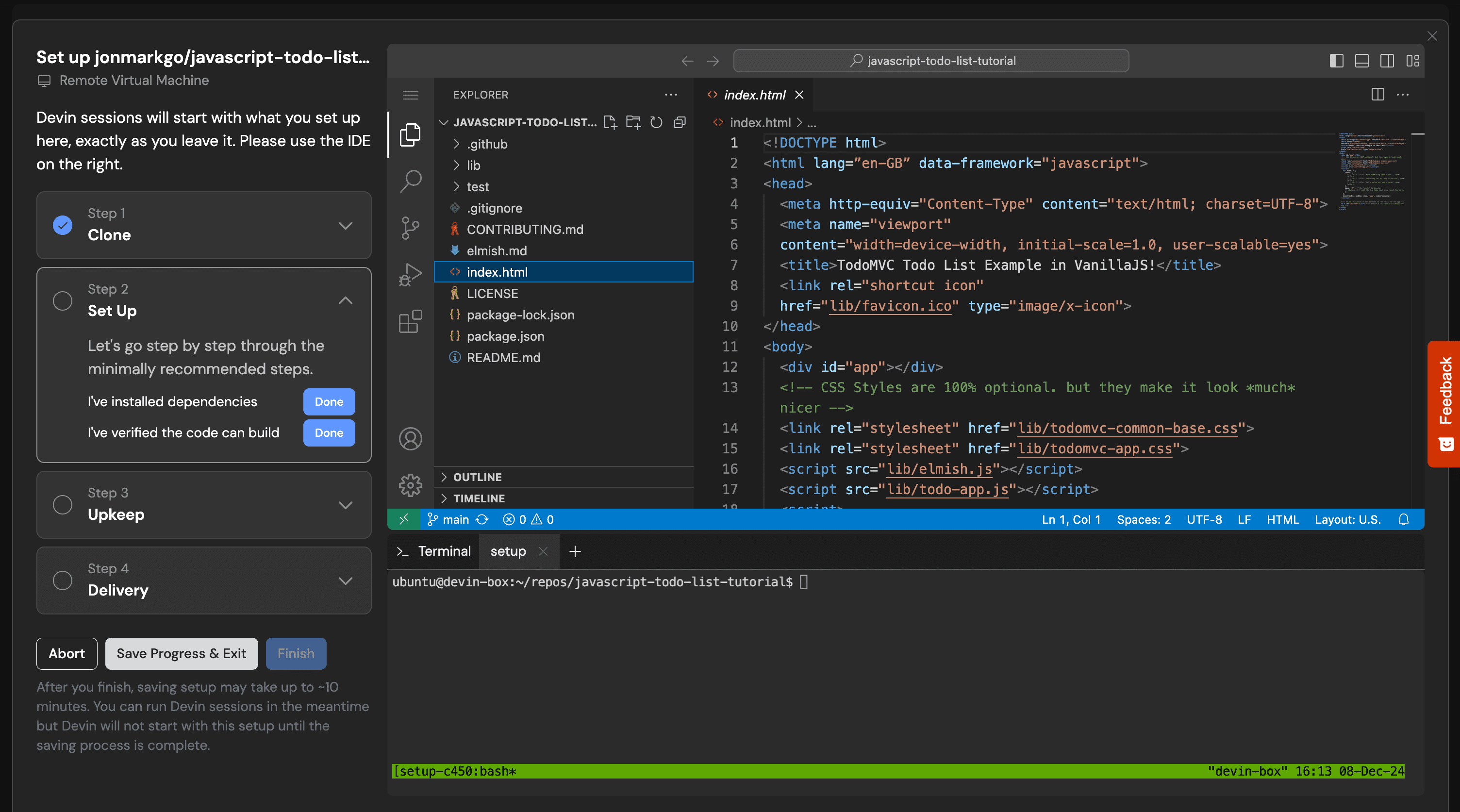The height and width of the screenshot is (812, 1460).
Task: Mark the Step 2 Set Up circle
Action: click(62, 301)
